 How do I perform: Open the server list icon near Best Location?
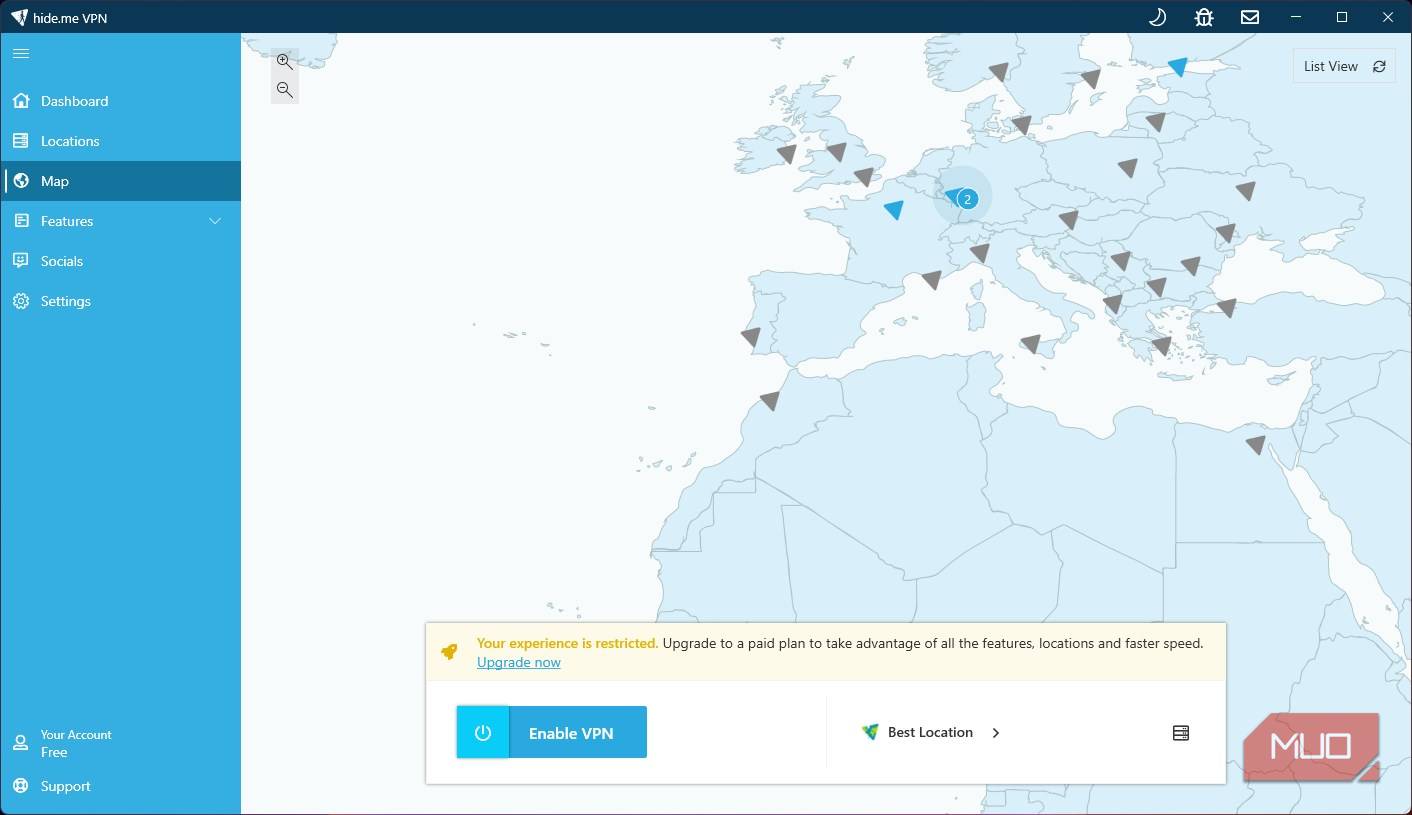1180,732
